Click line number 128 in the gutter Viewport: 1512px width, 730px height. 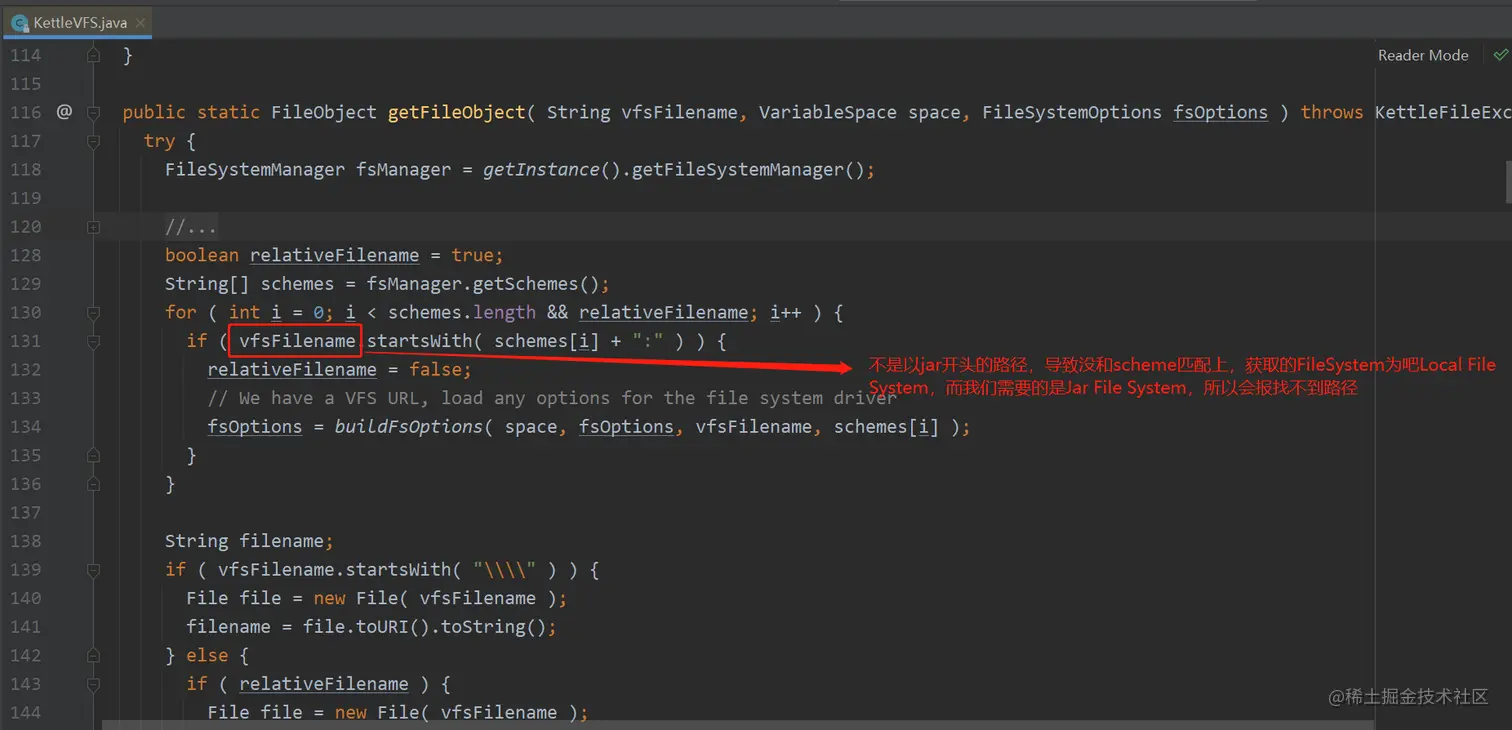(x=26, y=255)
